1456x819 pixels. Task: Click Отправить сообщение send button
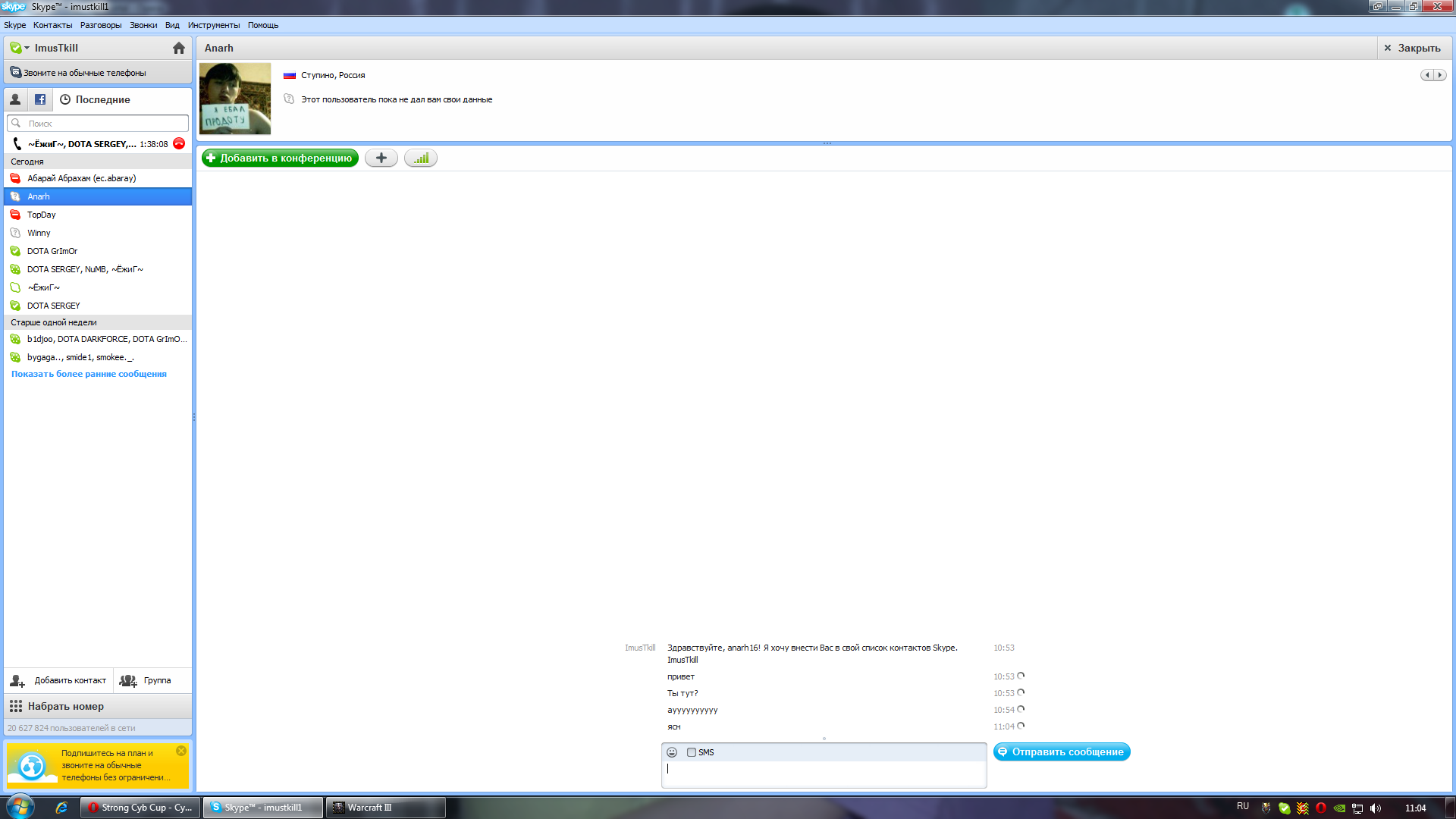pos(1062,752)
